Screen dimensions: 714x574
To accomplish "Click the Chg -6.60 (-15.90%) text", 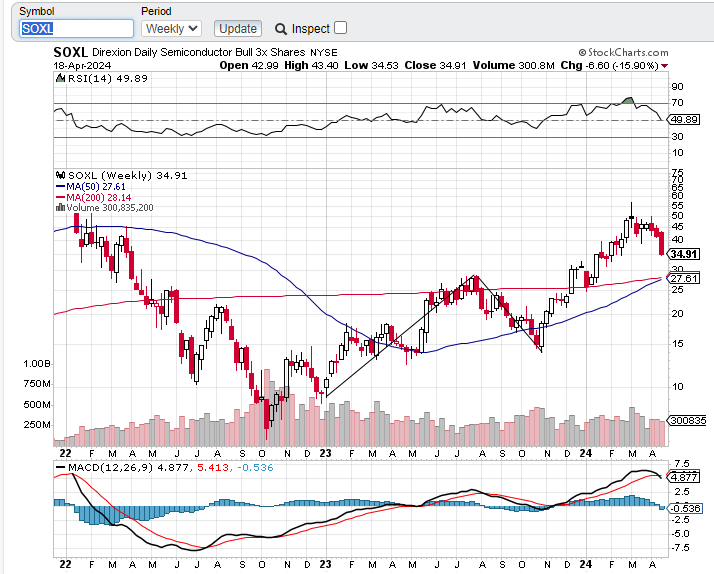I will pos(610,66).
